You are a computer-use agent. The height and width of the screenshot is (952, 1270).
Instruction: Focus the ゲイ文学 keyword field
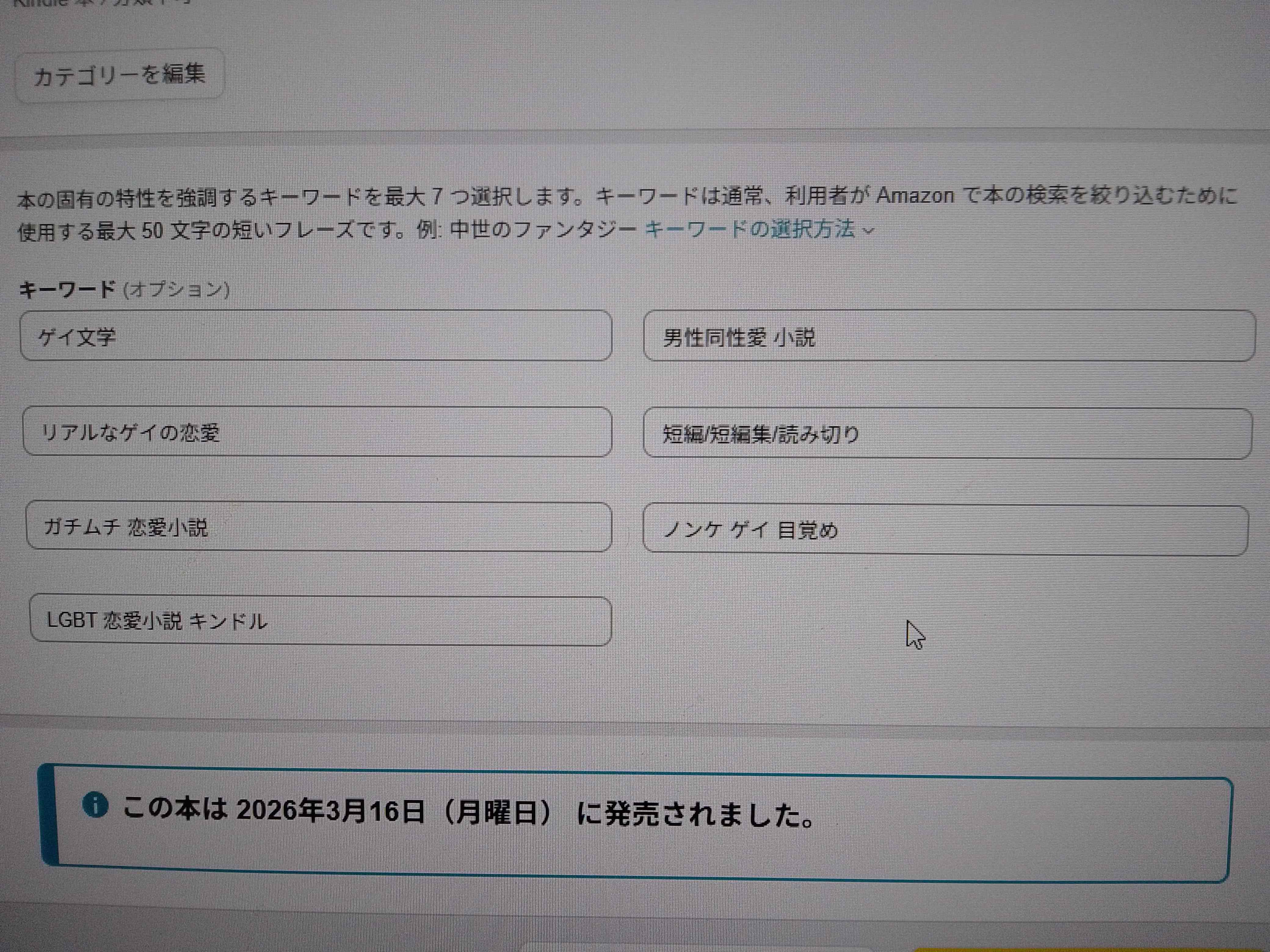pyautogui.click(x=316, y=336)
